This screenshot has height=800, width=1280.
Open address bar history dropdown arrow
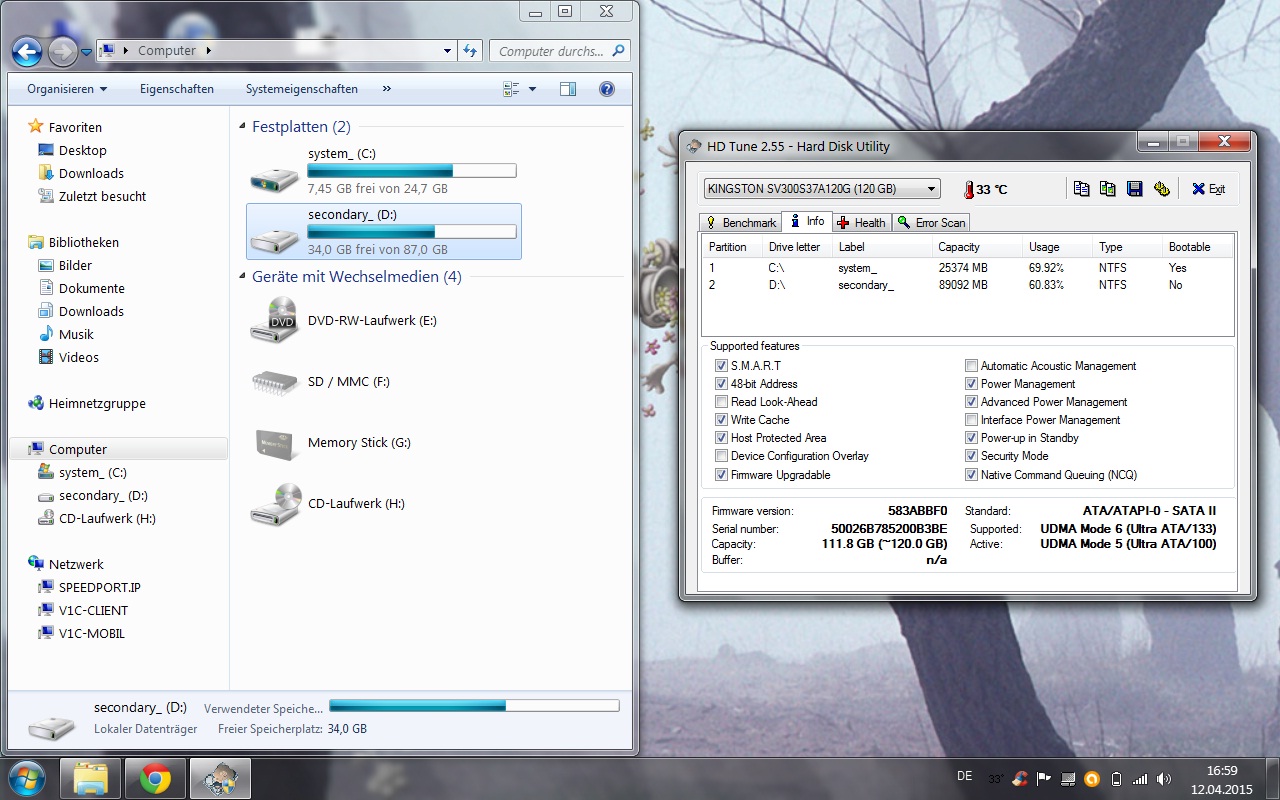point(447,50)
